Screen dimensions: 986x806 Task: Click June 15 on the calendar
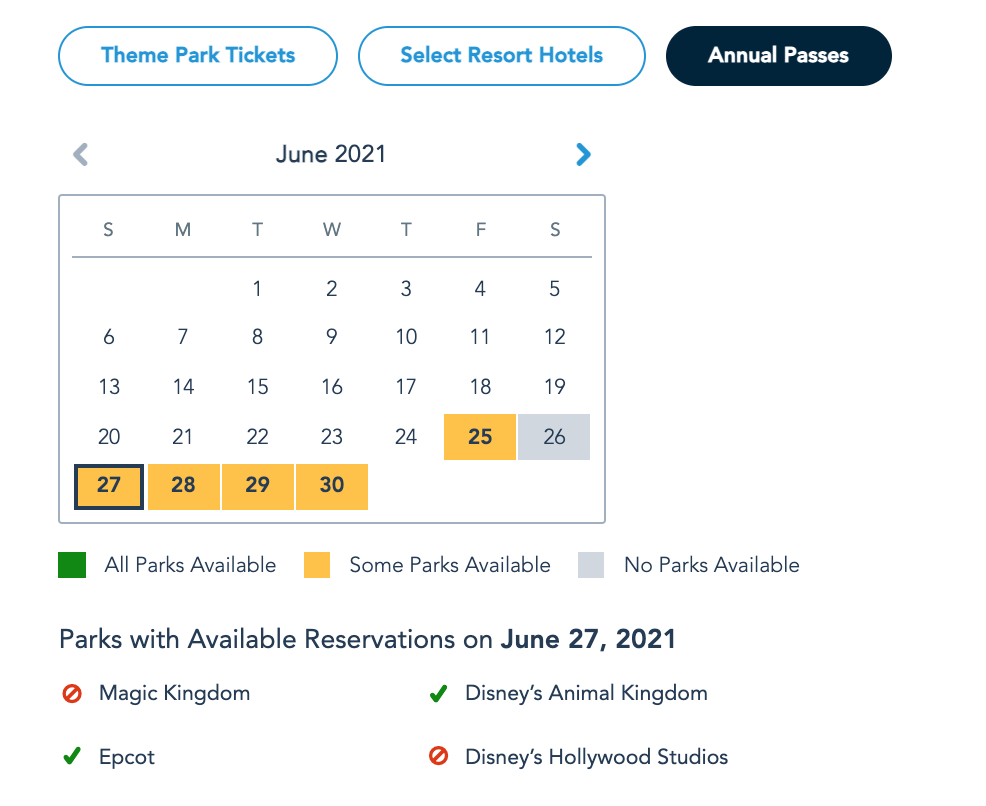pyautogui.click(x=257, y=387)
